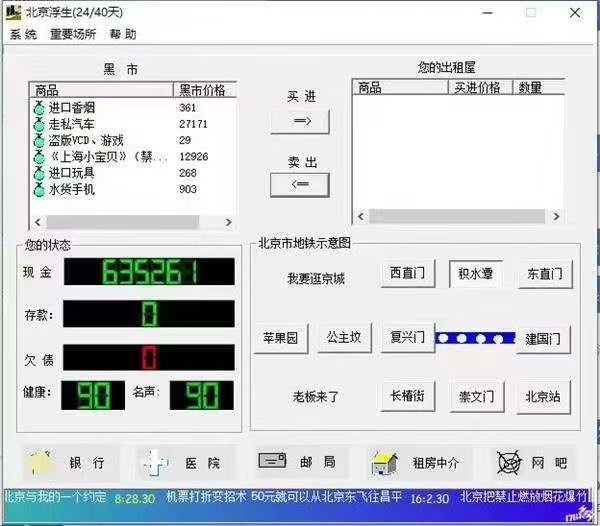Image resolution: width=600 pixels, height=526 pixels.
Task: Click the money bag icon beside 水货手机
Action: coord(40,189)
